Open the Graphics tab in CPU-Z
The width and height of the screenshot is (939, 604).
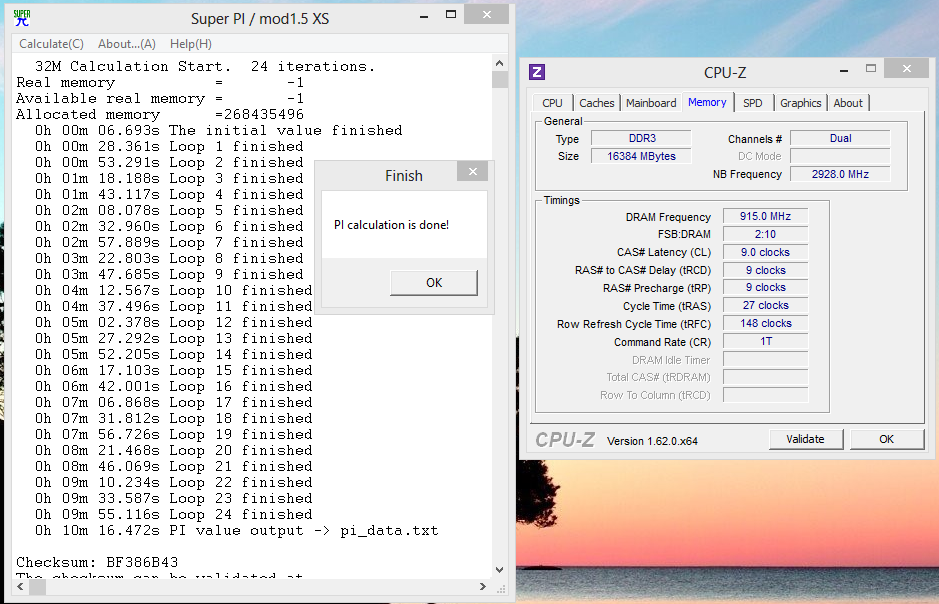[x=801, y=103]
